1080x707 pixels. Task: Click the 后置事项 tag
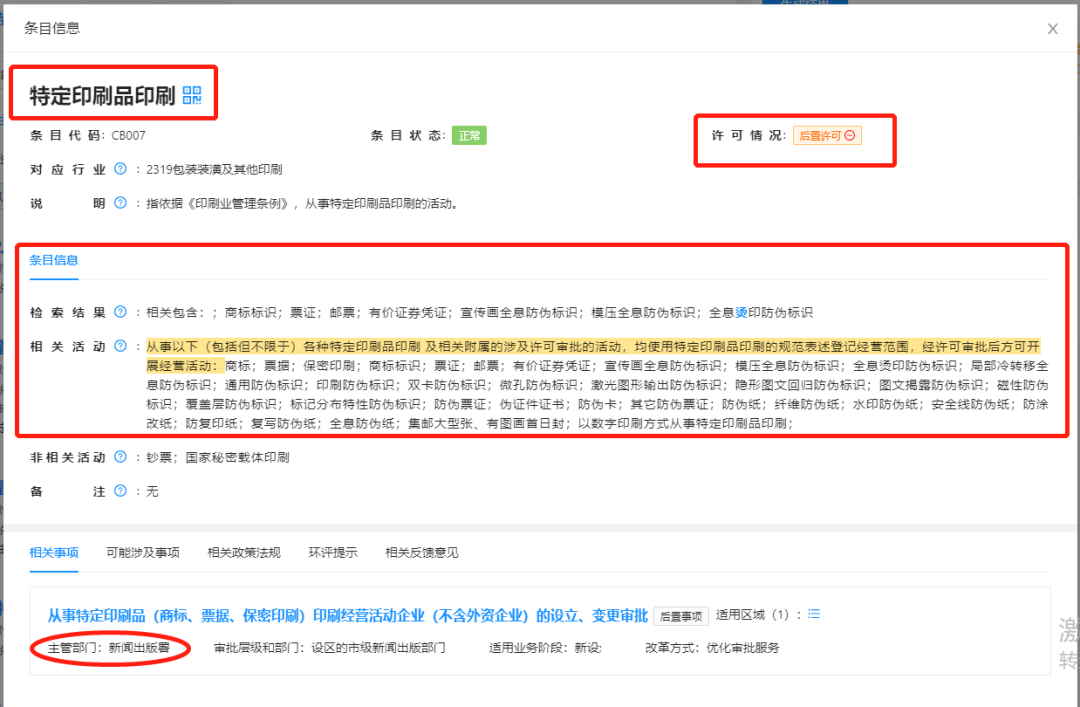click(681, 616)
